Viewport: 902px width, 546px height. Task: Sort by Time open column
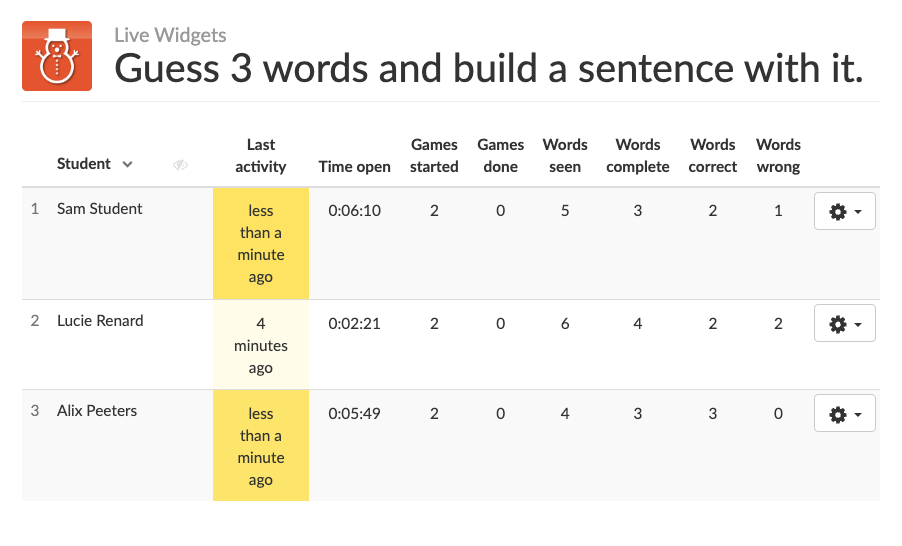[354, 167]
